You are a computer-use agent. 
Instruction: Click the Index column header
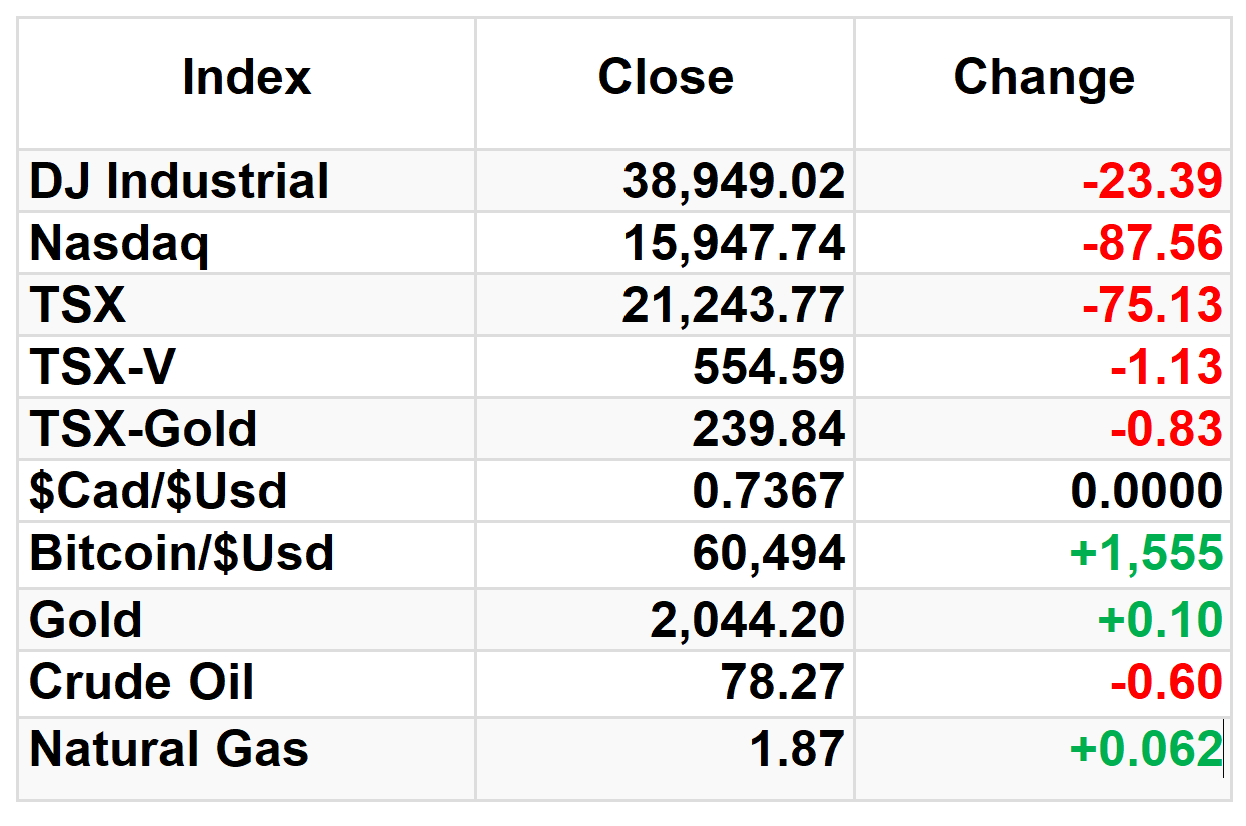246,78
